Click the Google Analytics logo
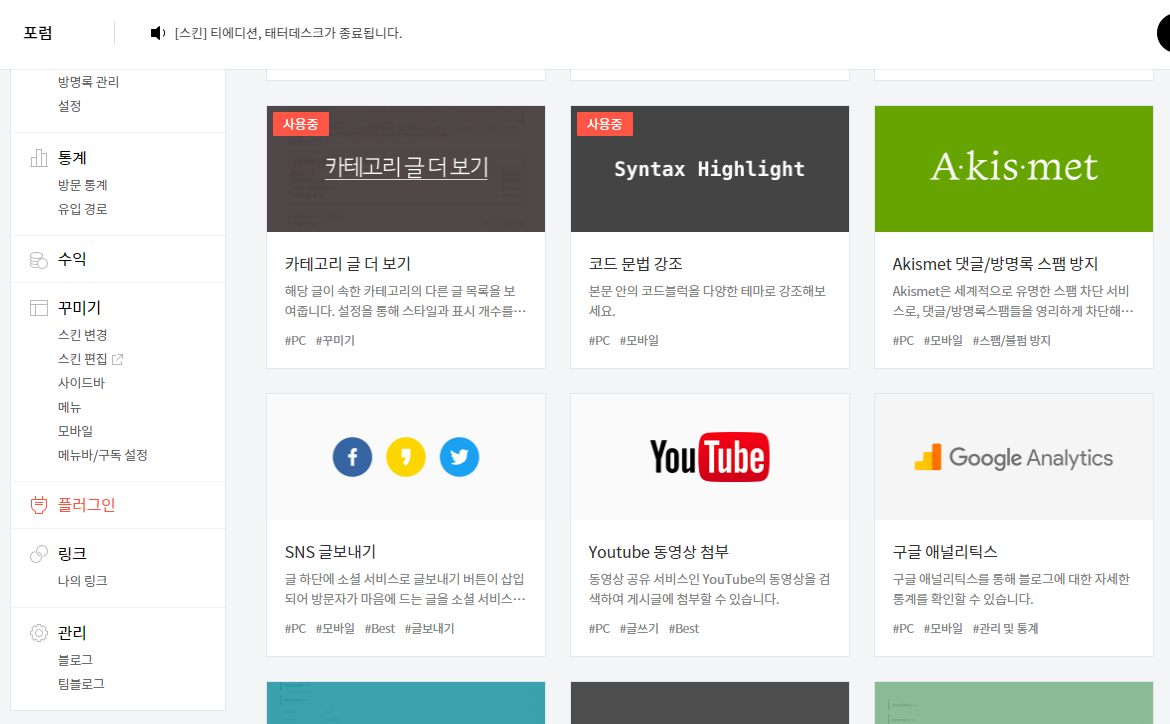This screenshot has width=1170, height=724. click(1014, 458)
